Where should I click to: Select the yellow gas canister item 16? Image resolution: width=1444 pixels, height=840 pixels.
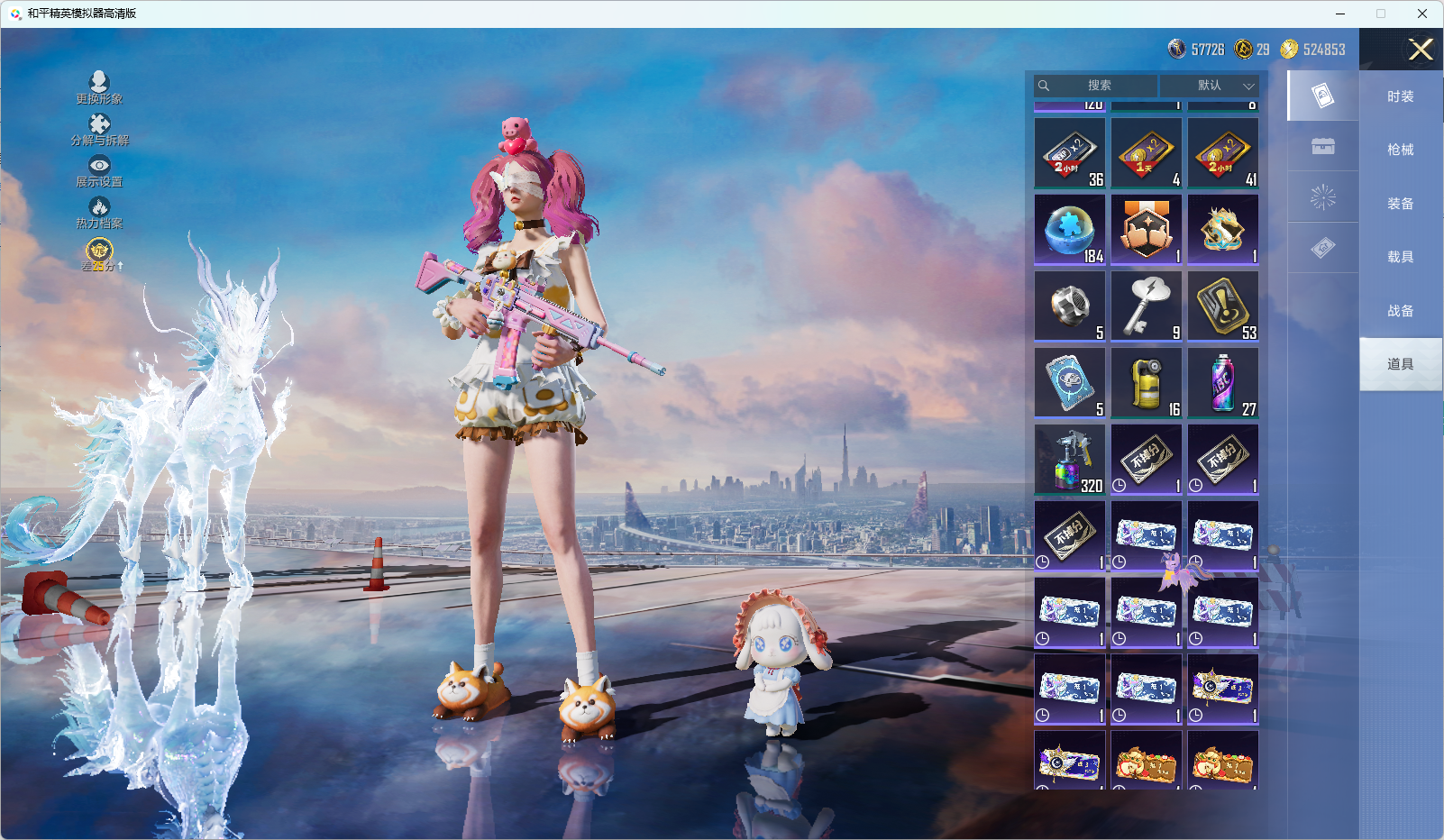point(1147,383)
